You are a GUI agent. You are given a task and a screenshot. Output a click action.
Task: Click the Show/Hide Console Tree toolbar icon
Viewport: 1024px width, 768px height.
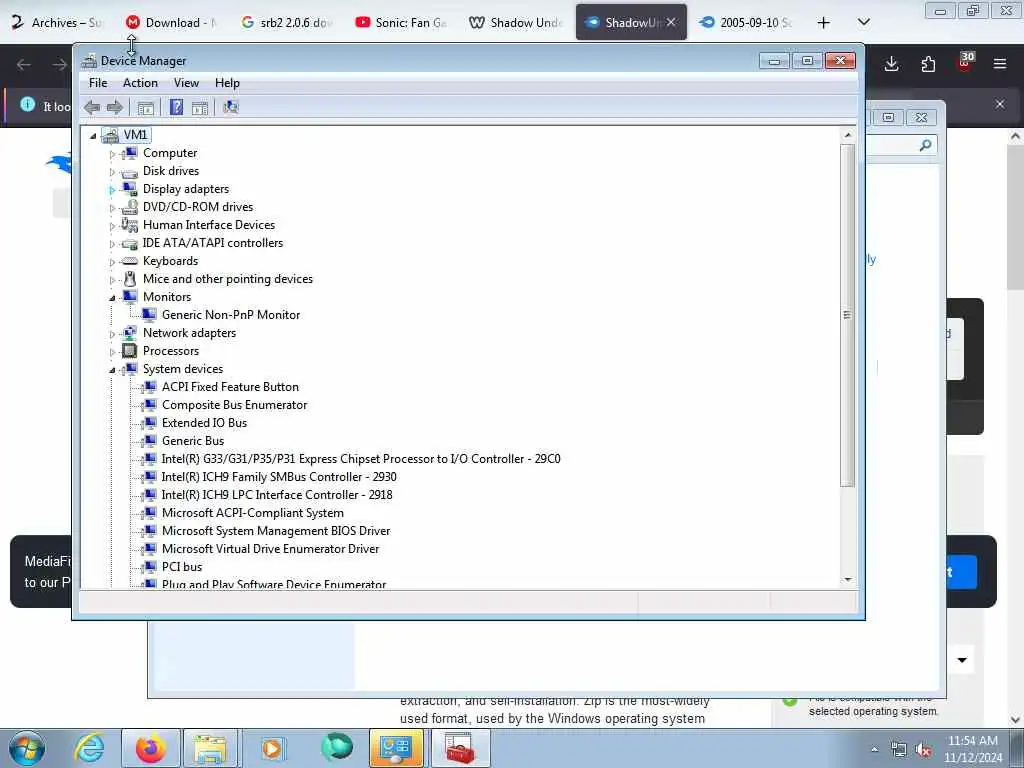(x=146, y=108)
